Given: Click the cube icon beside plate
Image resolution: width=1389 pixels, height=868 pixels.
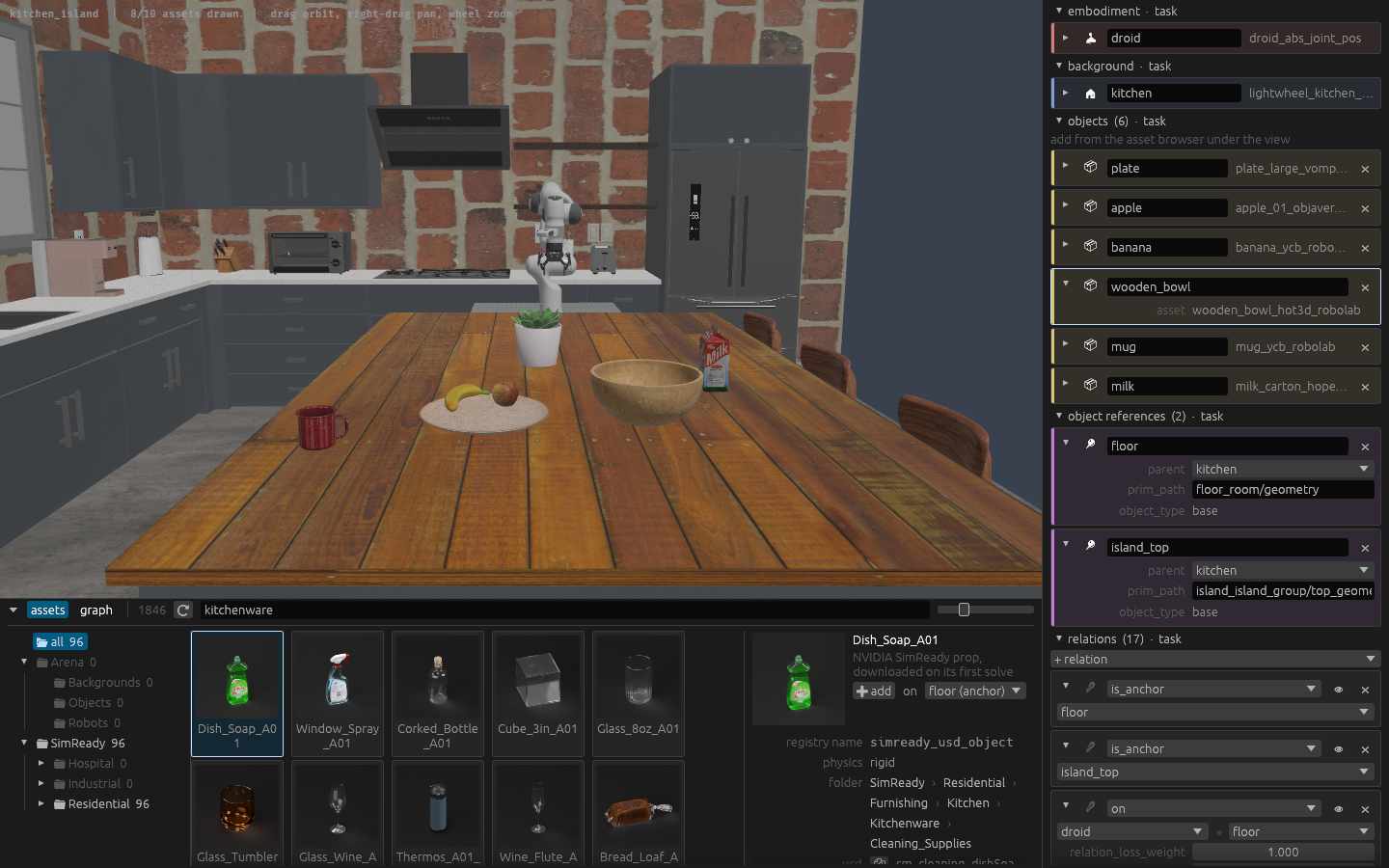Looking at the screenshot, I should (x=1090, y=167).
